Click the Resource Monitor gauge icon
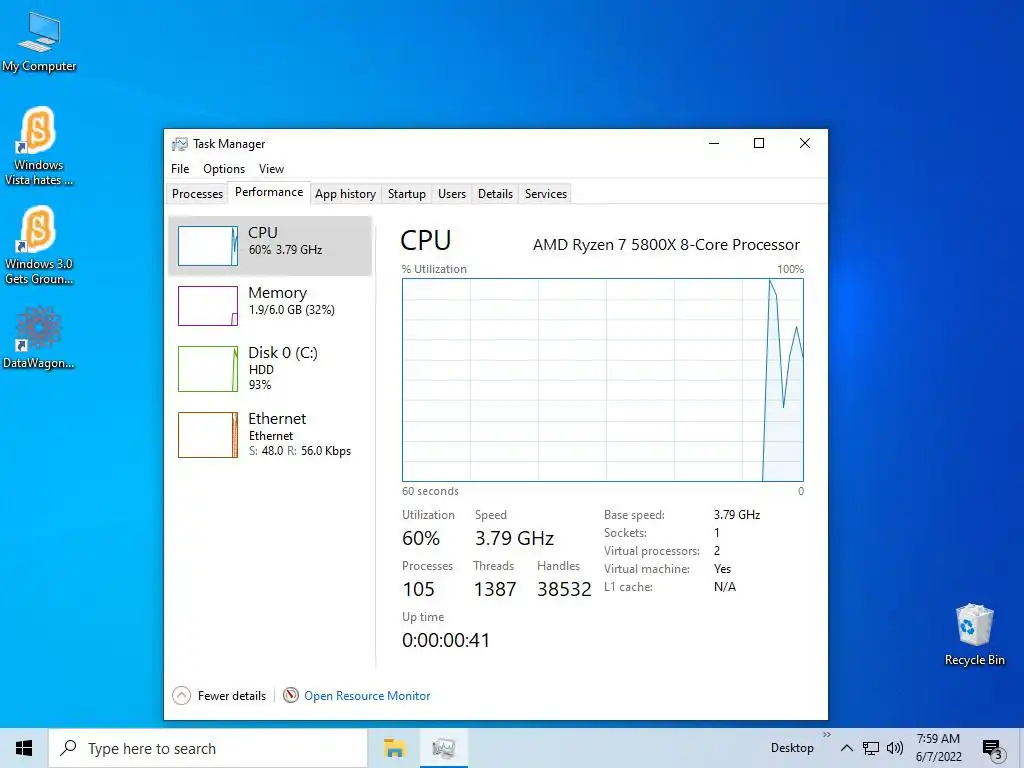 [x=291, y=696]
